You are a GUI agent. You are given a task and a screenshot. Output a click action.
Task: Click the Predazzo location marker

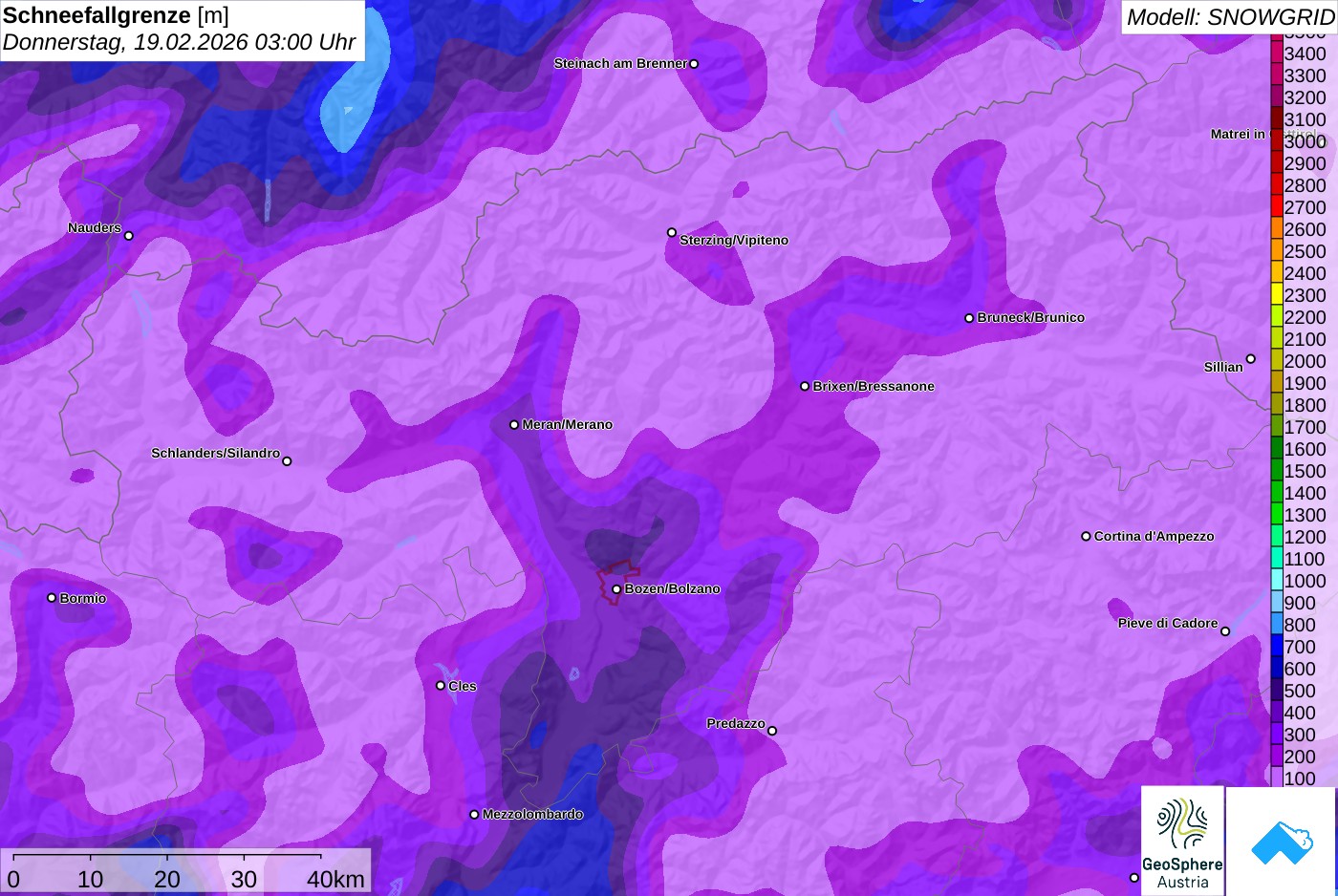tap(772, 731)
